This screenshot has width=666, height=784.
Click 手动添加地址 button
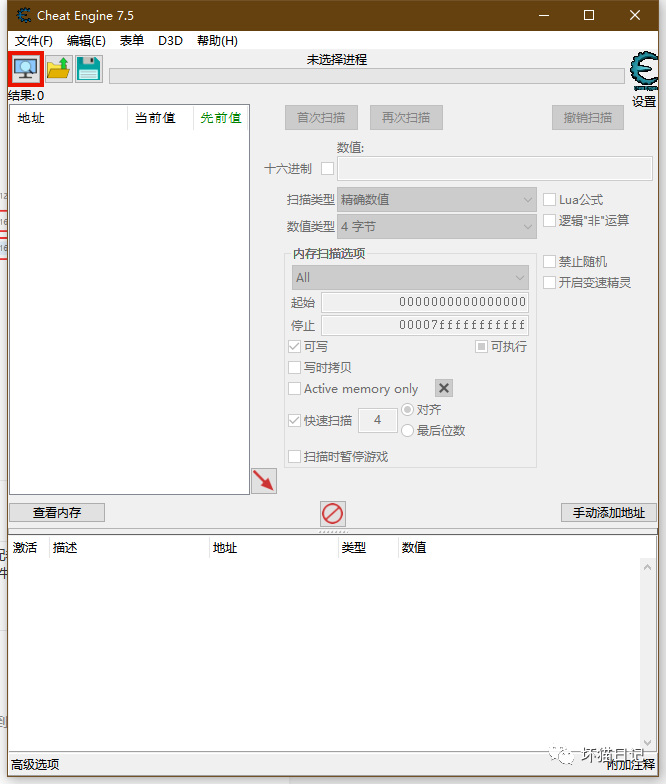pyautogui.click(x=608, y=512)
